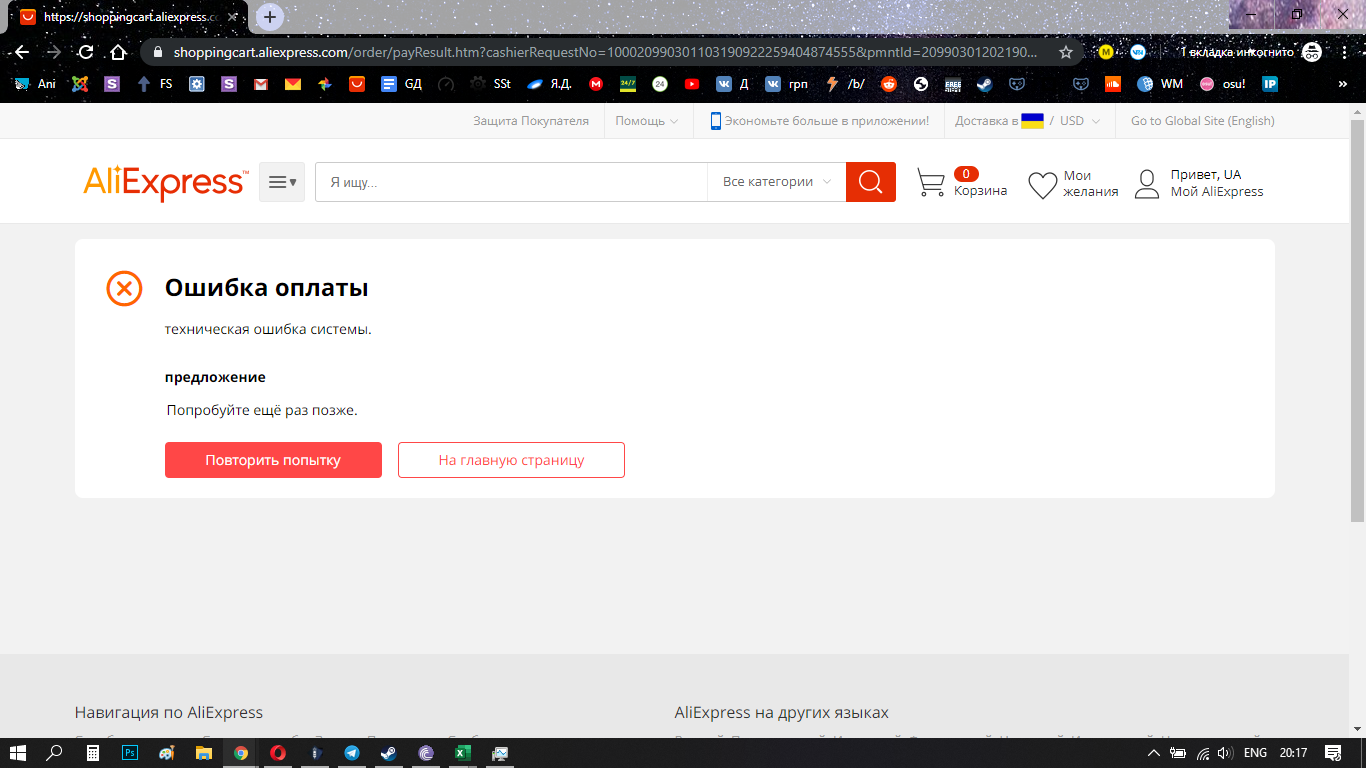Open the taskbar clock showing 20:17
Screen dimensions: 1366x768
(1293, 753)
